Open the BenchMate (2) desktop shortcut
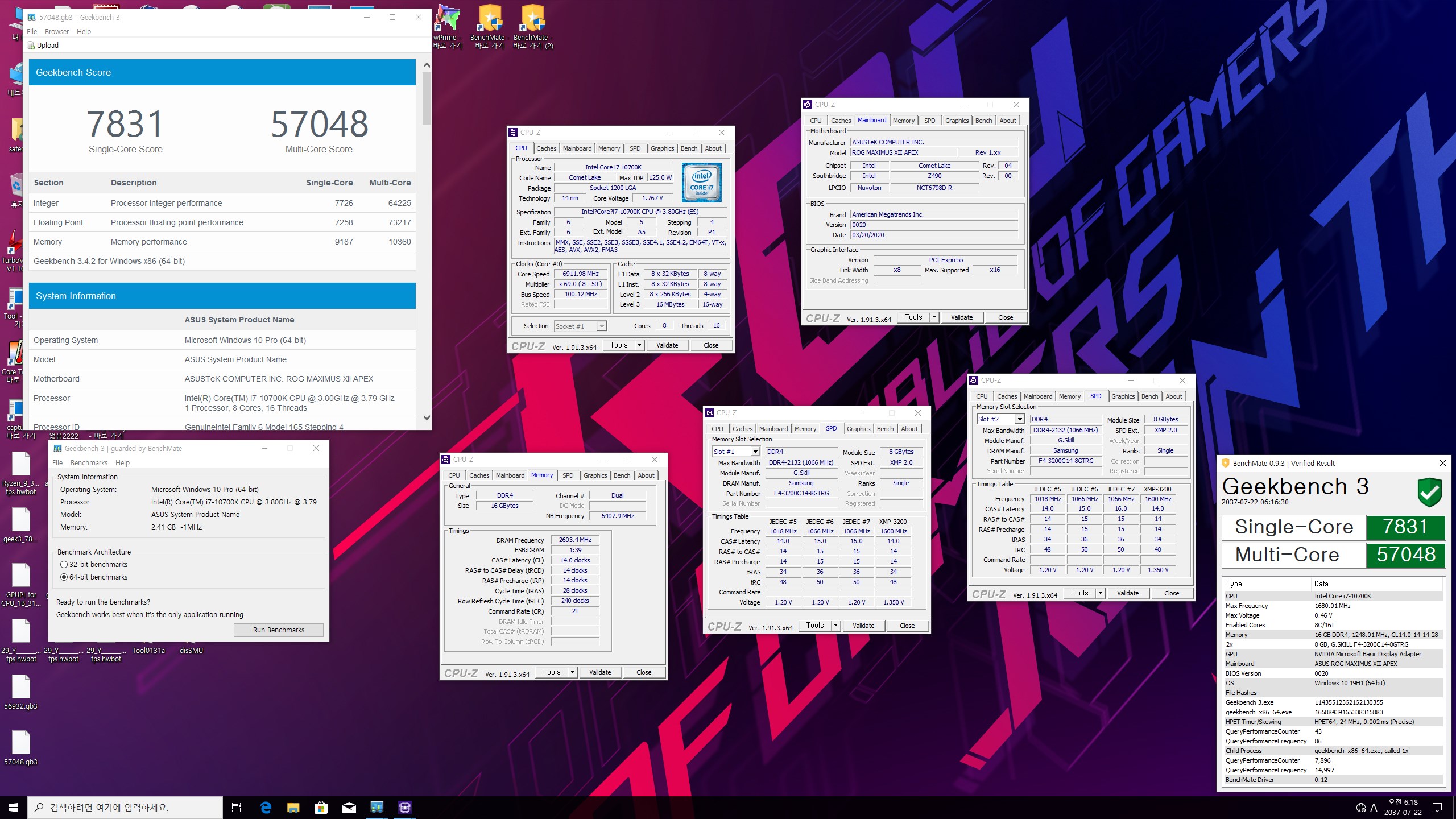This screenshot has height=819, width=1456. [x=533, y=26]
